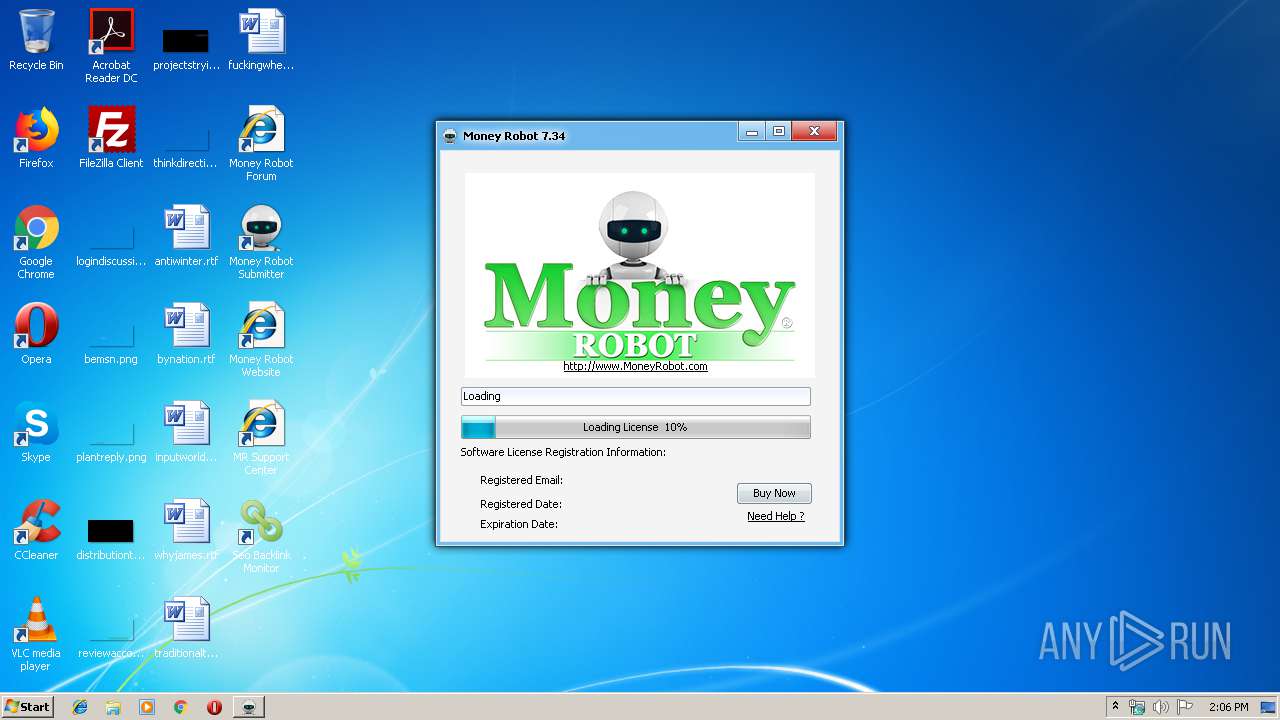The height and width of the screenshot is (720, 1280).
Task: Open the traditionalt... Word document
Action: tap(186, 628)
